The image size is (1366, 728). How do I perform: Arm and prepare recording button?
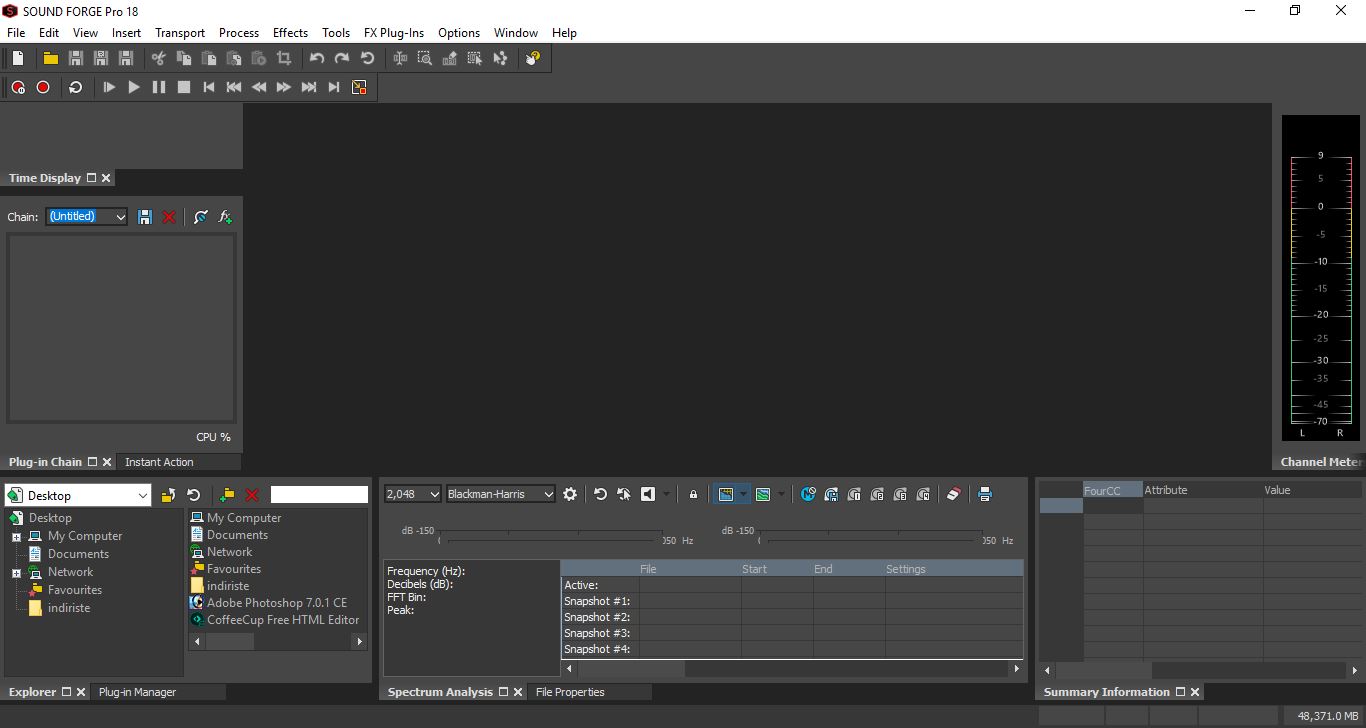tap(18, 87)
